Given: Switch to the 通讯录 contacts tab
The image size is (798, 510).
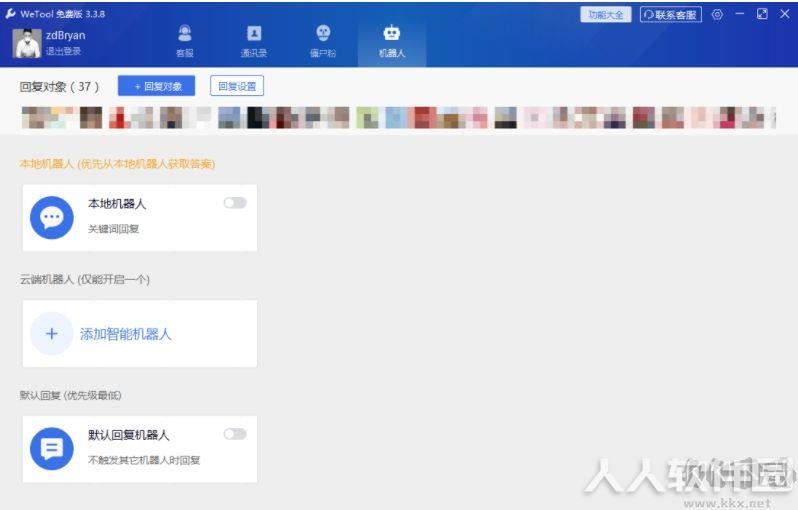Looking at the screenshot, I should pyautogui.click(x=254, y=41).
